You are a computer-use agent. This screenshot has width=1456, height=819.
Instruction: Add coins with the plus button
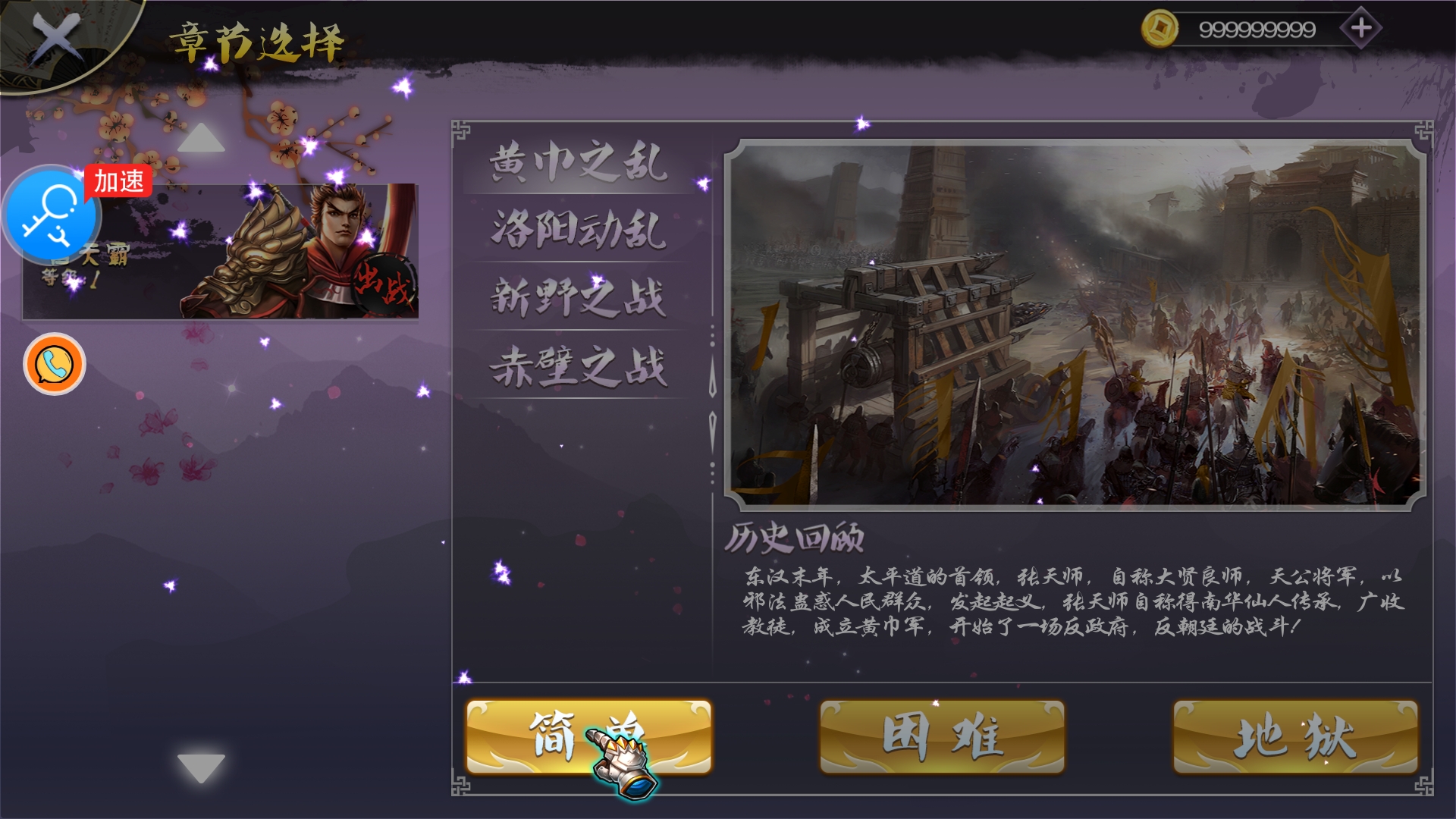pyautogui.click(x=1361, y=29)
